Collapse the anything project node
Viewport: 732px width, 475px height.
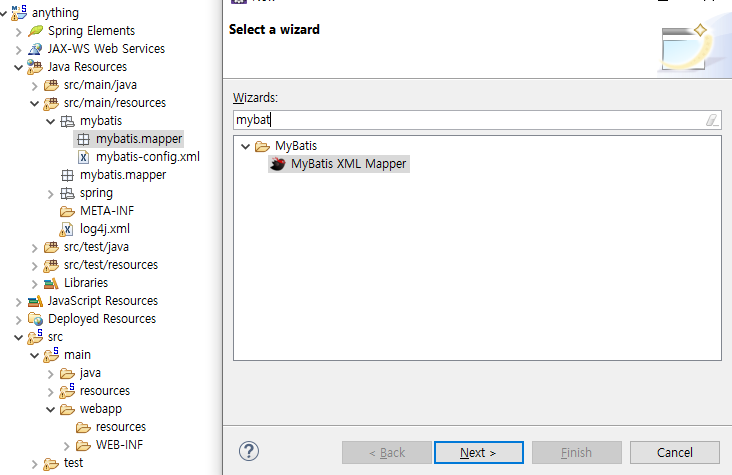point(4,14)
